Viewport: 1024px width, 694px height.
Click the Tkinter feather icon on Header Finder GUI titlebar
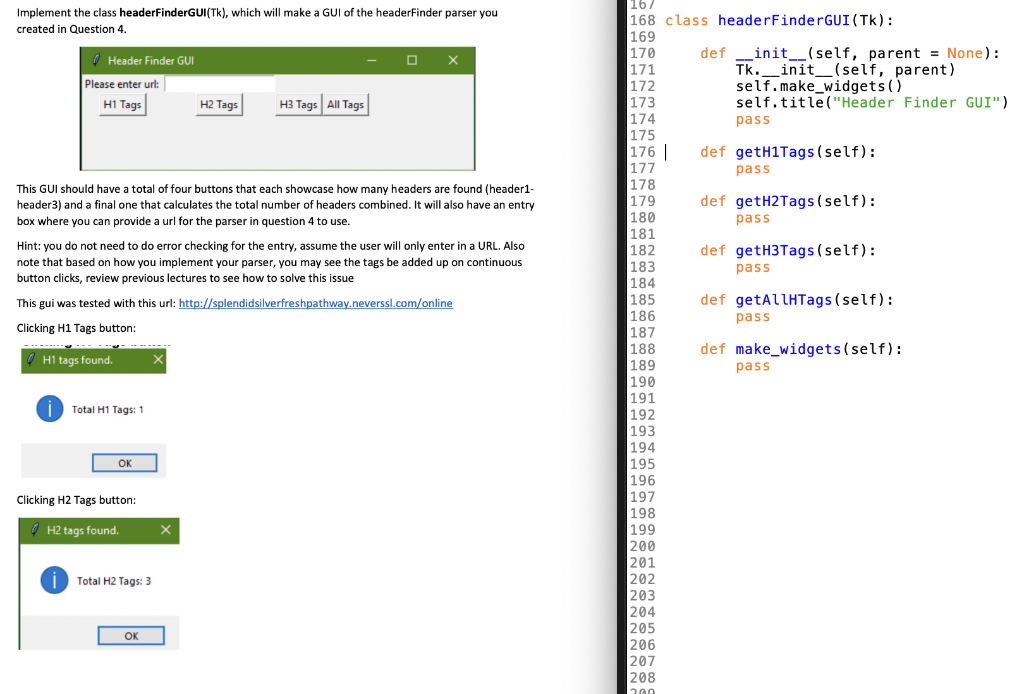(95, 60)
